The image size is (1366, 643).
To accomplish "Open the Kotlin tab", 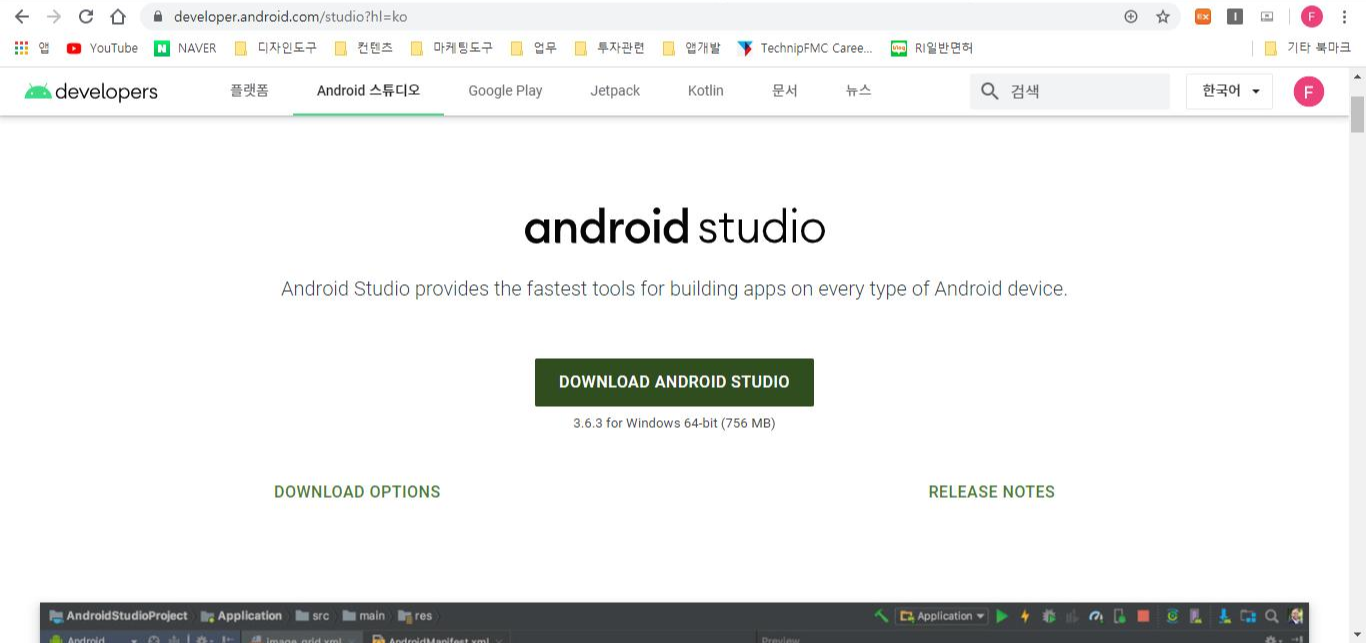I will point(705,90).
